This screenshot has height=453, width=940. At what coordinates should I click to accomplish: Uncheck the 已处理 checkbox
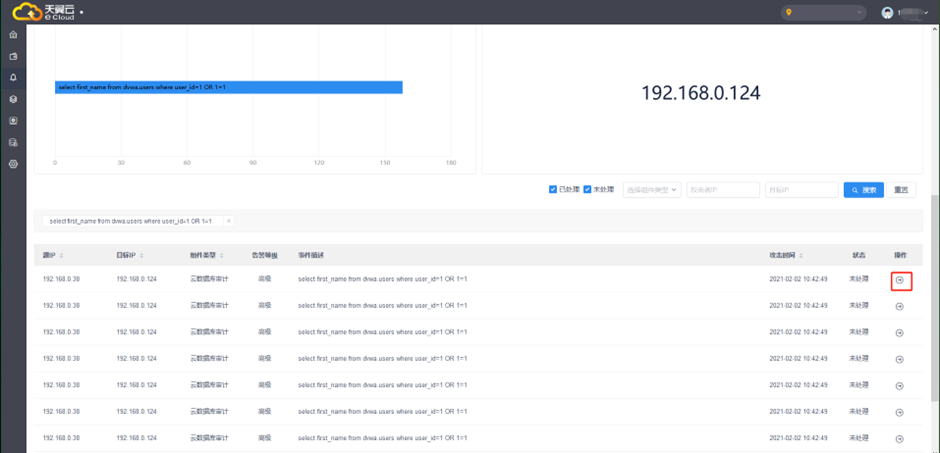(553, 189)
